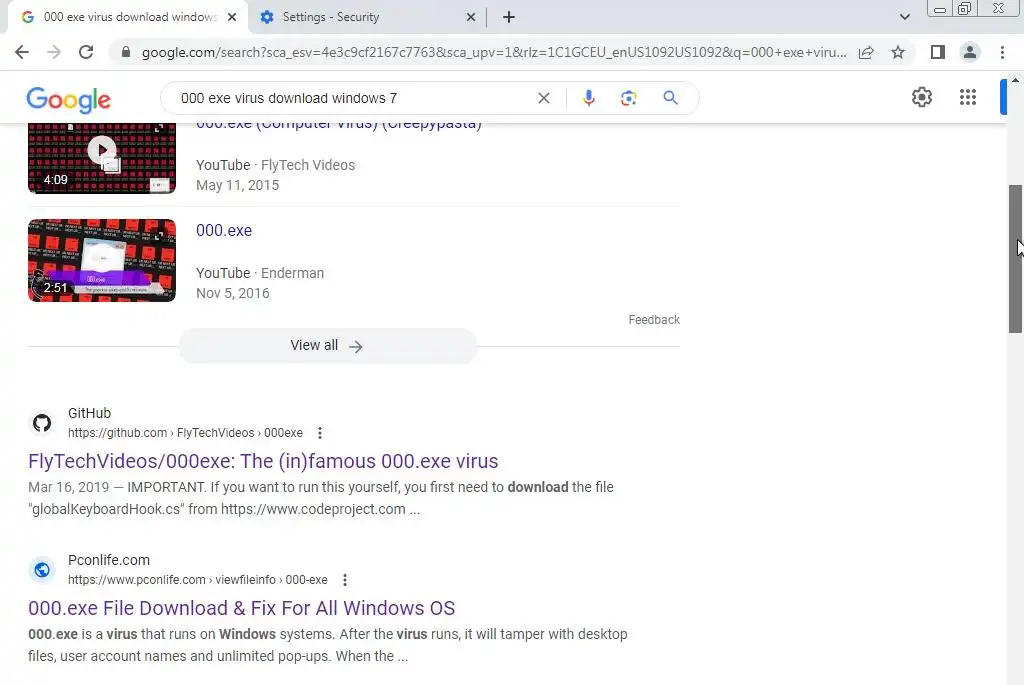Viewport: 1024px width, 685px height.
Task: Click the "YouTube · Enderman" source text
Action: (x=260, y=273)
